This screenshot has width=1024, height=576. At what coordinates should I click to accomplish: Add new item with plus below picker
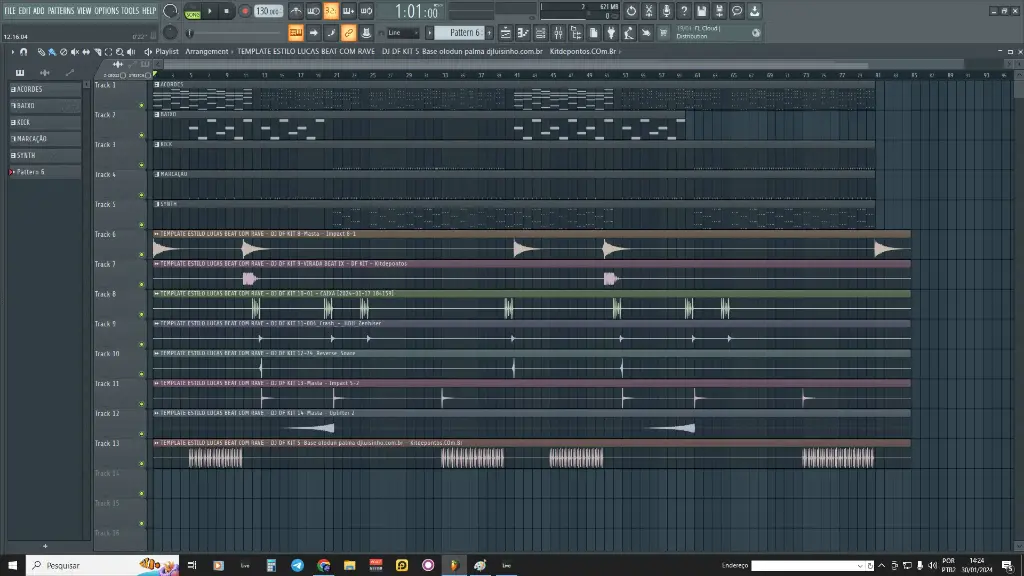coord(45,546)
